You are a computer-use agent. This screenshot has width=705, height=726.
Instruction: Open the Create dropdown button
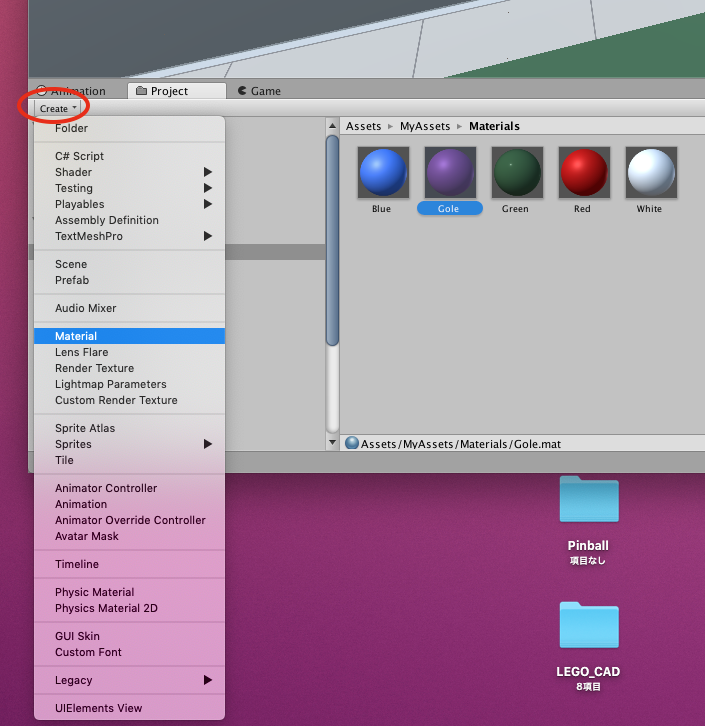[x=57, y=108]
